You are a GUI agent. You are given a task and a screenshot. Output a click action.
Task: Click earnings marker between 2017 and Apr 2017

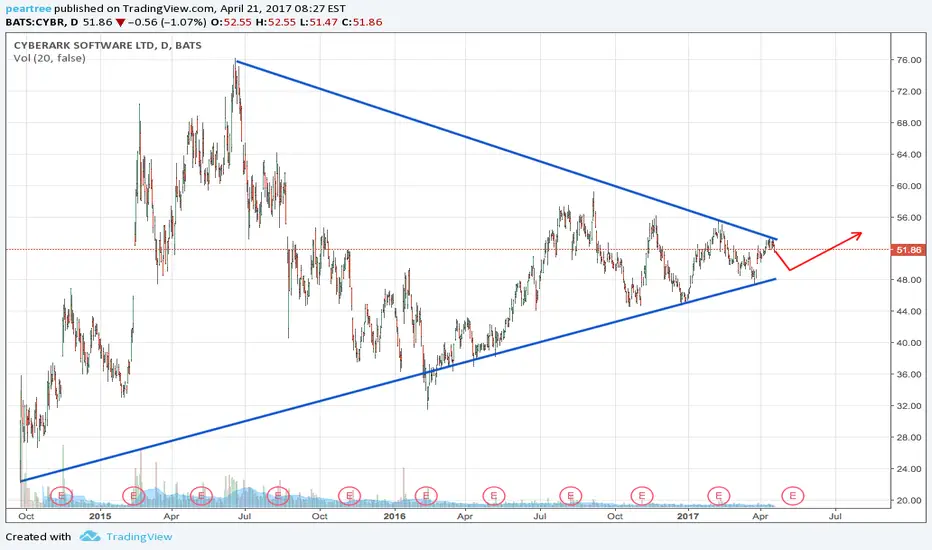point(719,495)
